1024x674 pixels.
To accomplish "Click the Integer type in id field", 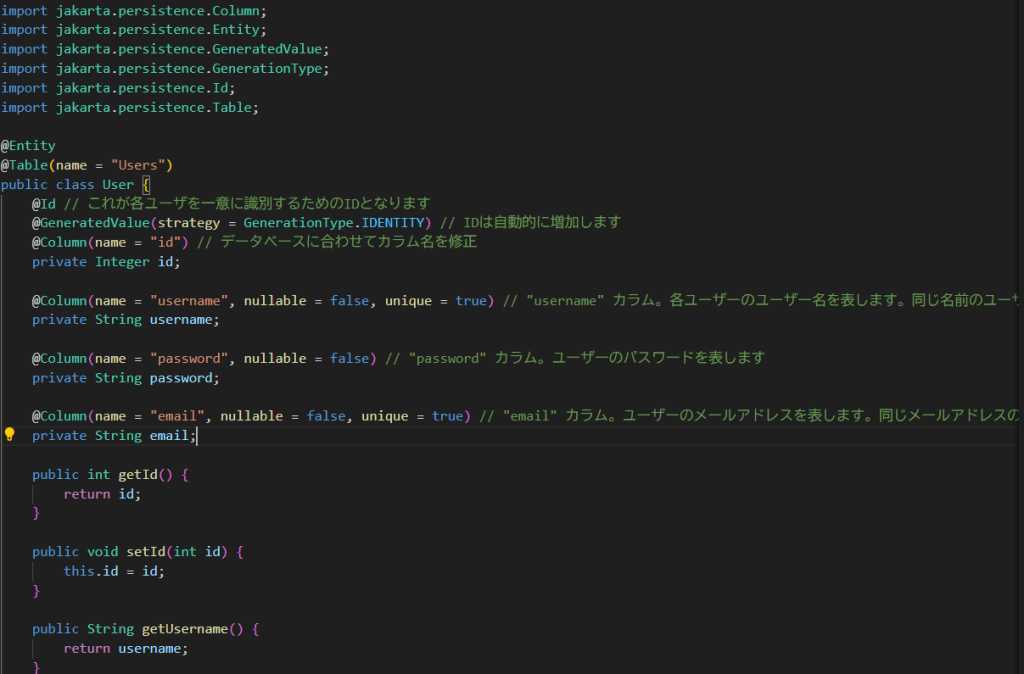I will click(123, 261).
